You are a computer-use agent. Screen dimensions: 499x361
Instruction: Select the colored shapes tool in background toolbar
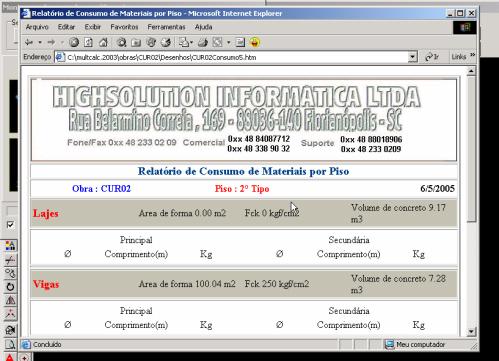pos(10,246)
